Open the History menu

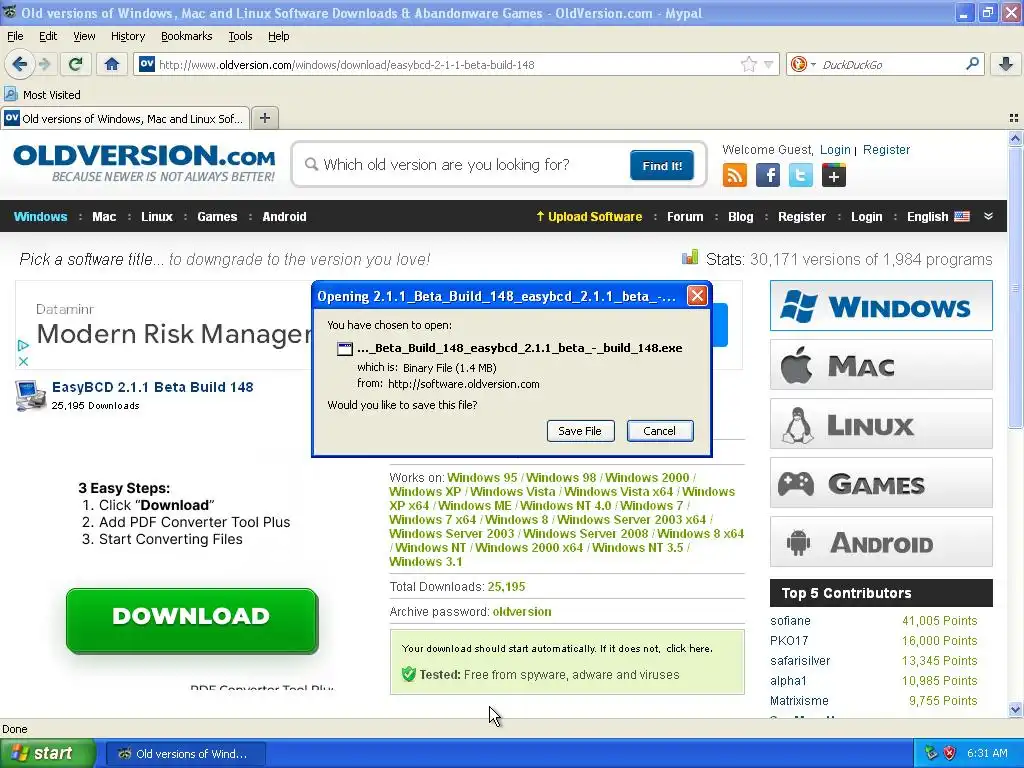pyautogui.click(x=127, y=36)
